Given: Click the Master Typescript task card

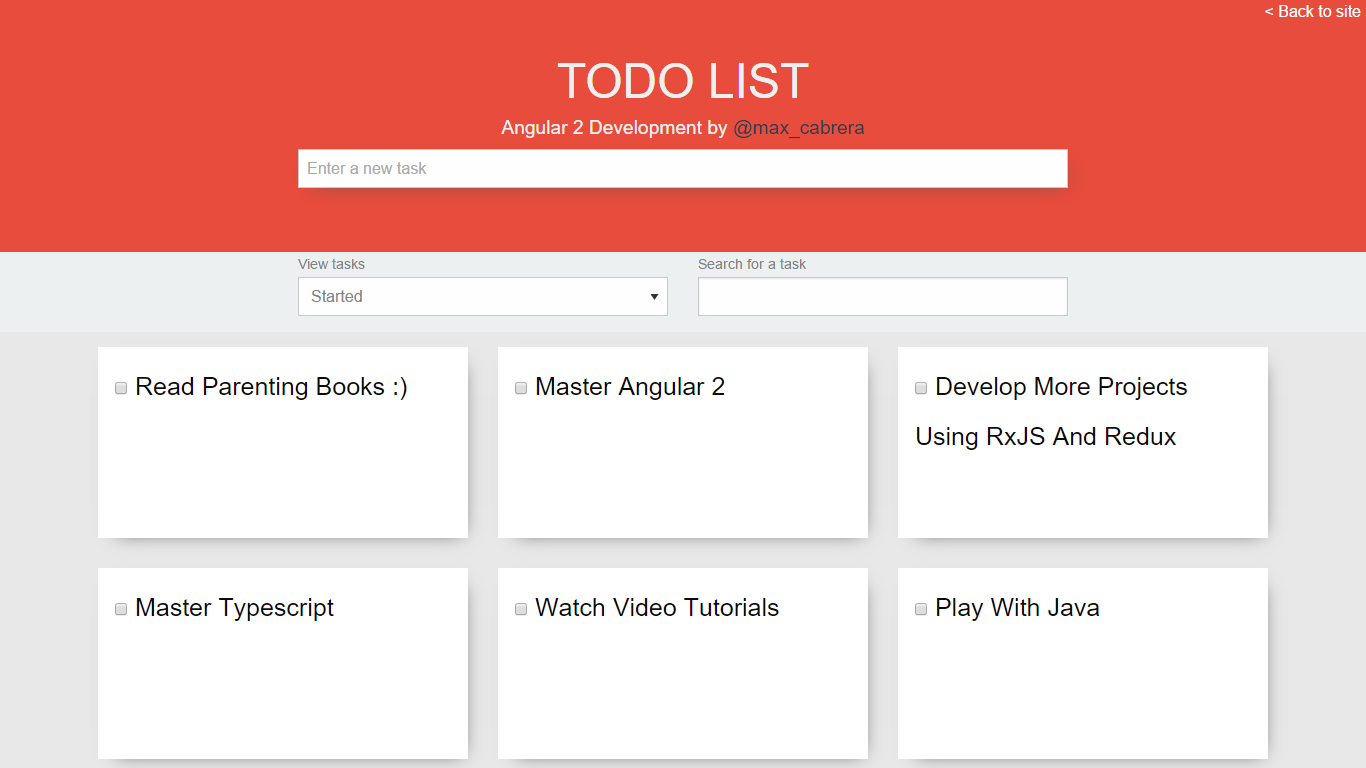Looking at the screenshot, I should coord(282,690).
